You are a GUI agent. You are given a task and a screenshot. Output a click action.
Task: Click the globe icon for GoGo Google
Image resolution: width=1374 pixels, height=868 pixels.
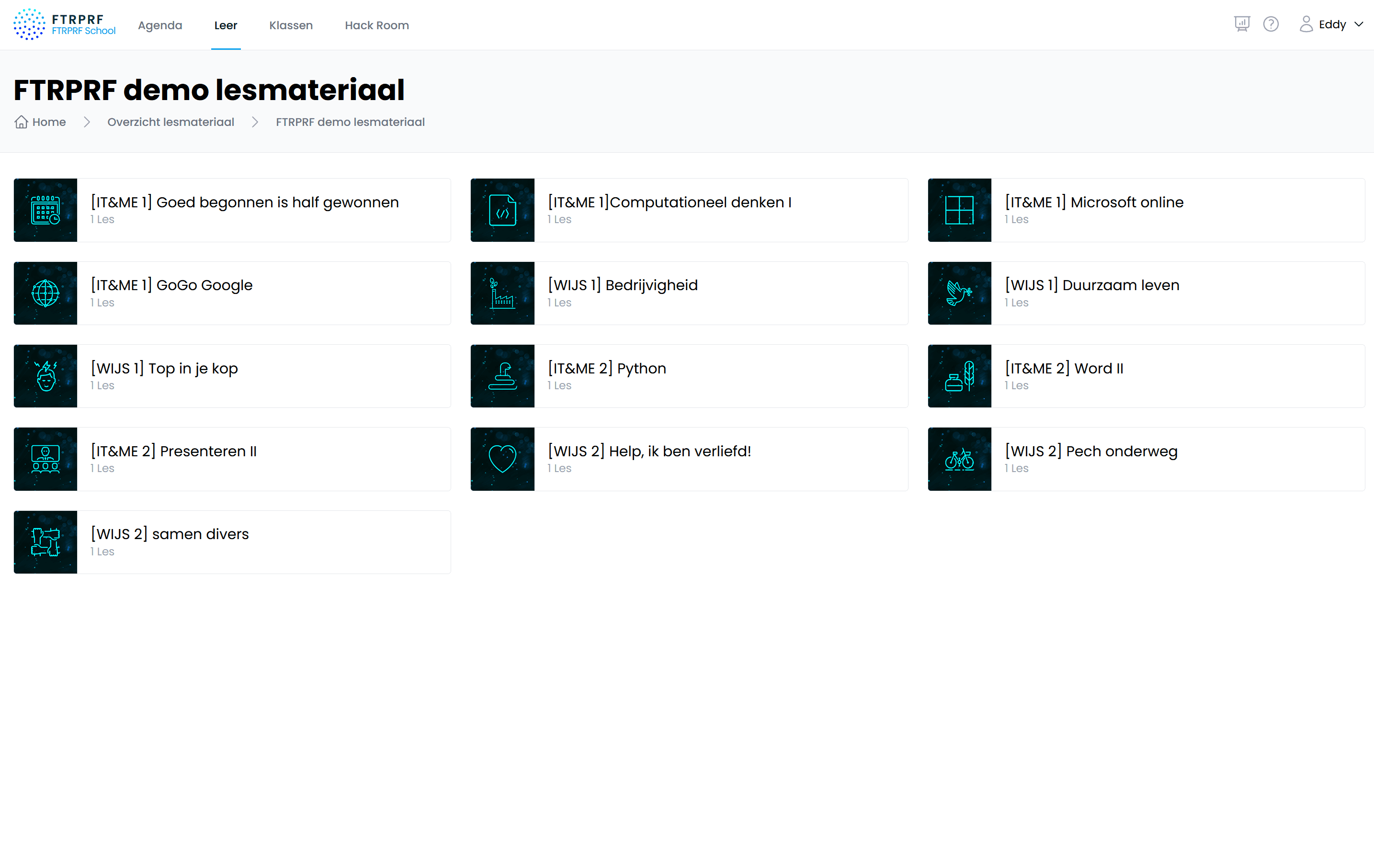point(45,293)
